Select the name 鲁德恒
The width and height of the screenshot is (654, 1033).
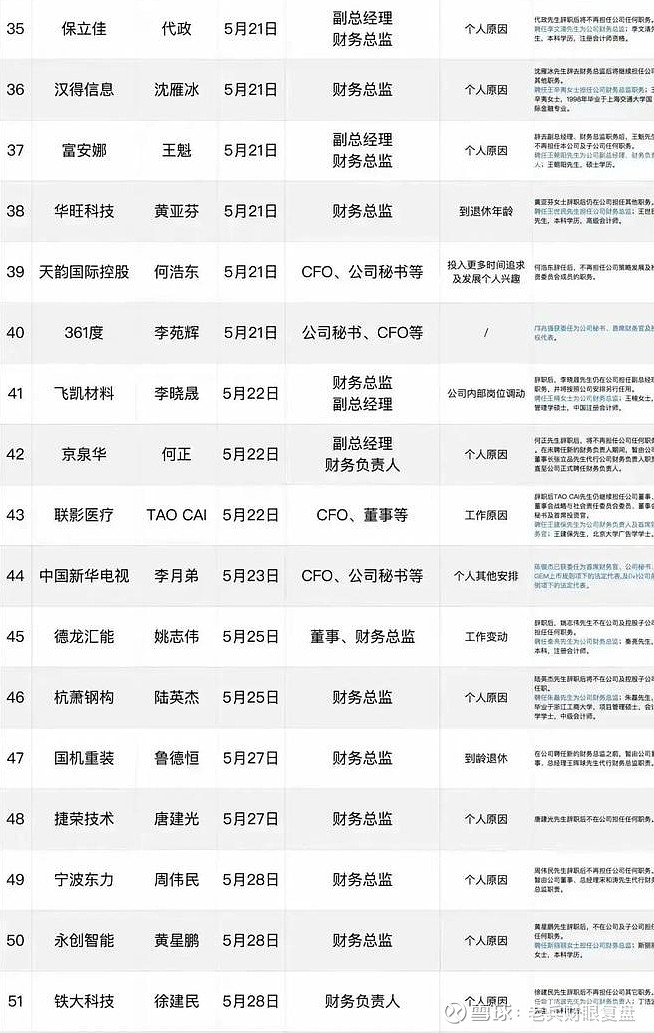coord(177,758)
